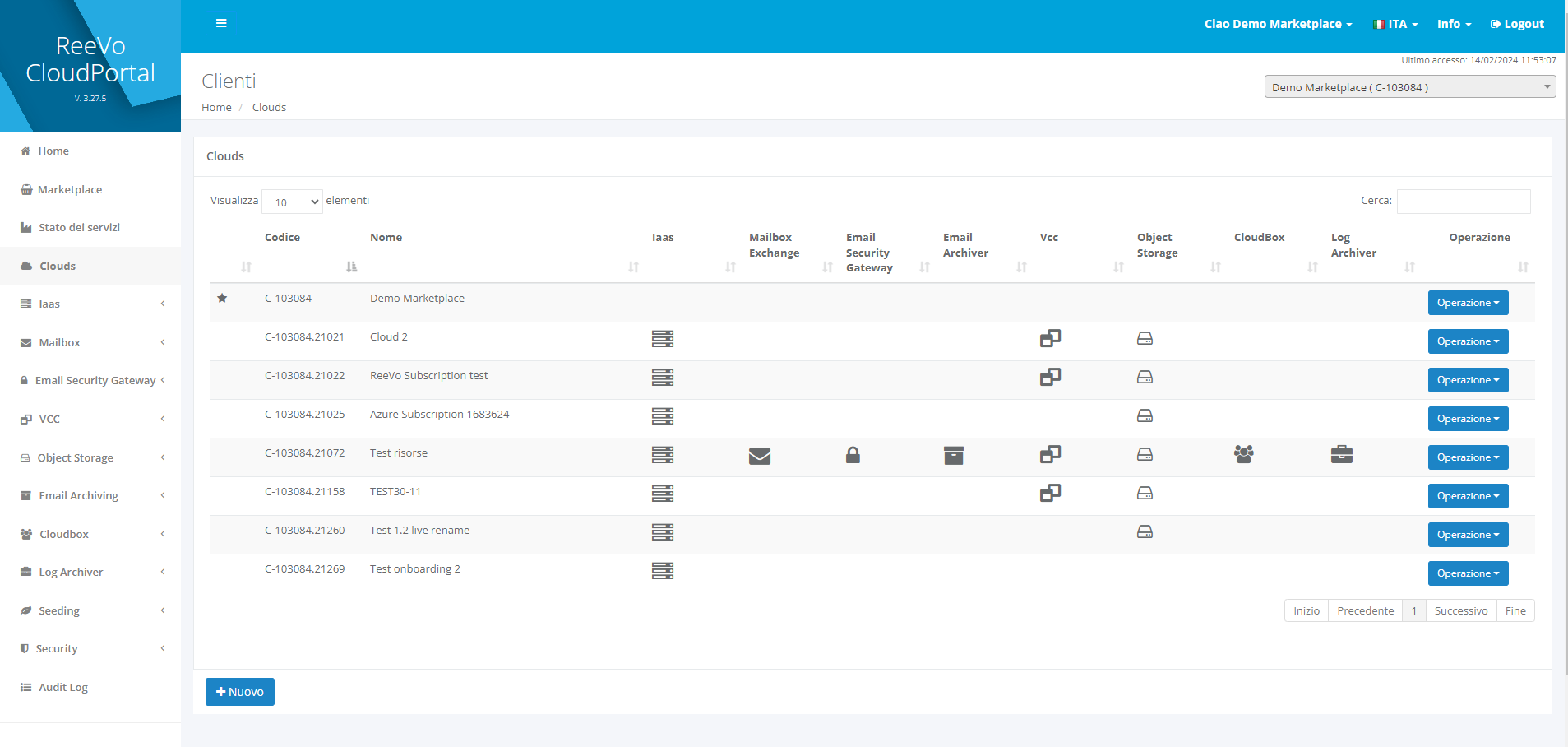
Task: Open Ciao Demo Marketplace user dropdown
Action: click(1278, 24)
